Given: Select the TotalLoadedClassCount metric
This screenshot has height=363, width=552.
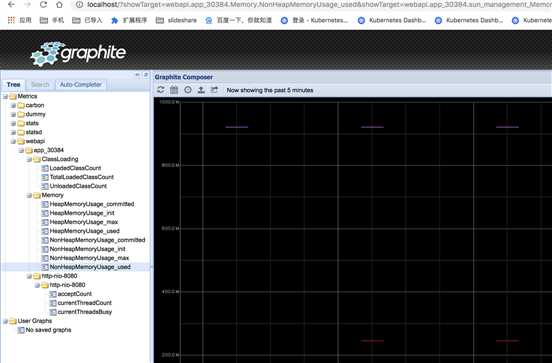Looking at the screenshot, I should point(82,177).
